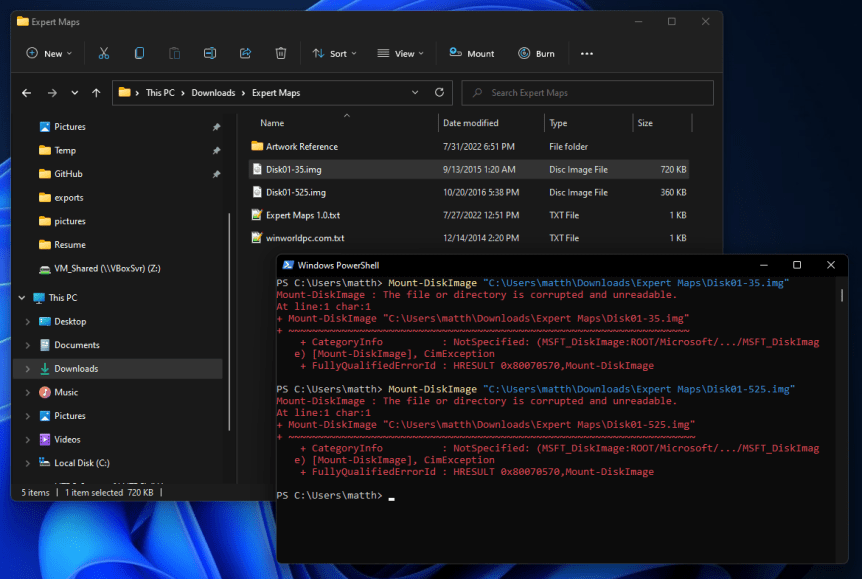Expand the Documents tree node
This screenshot has height=579, width=862.
click(x=27, y=345)
